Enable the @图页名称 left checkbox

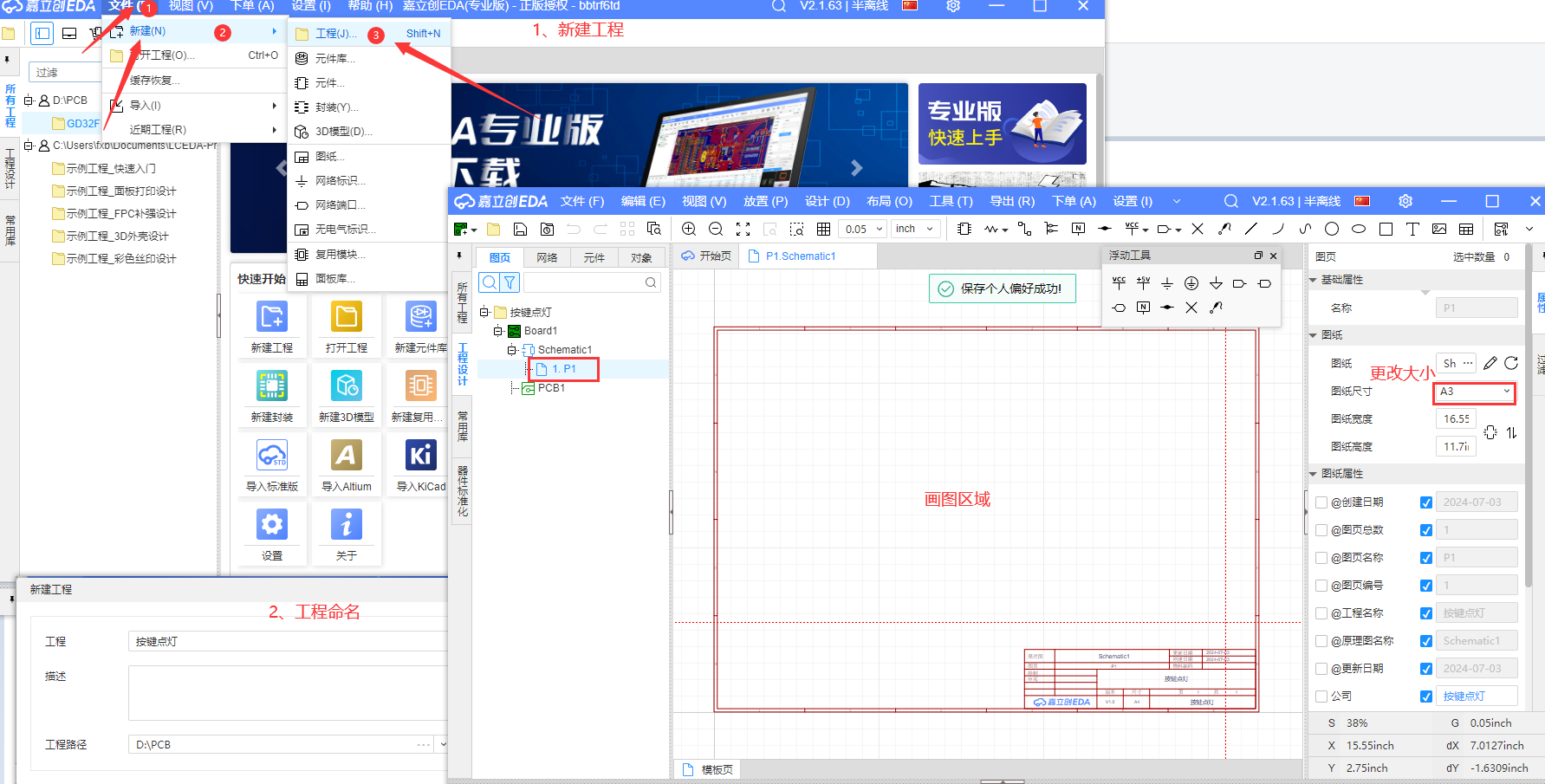(x=1321, y=558)
